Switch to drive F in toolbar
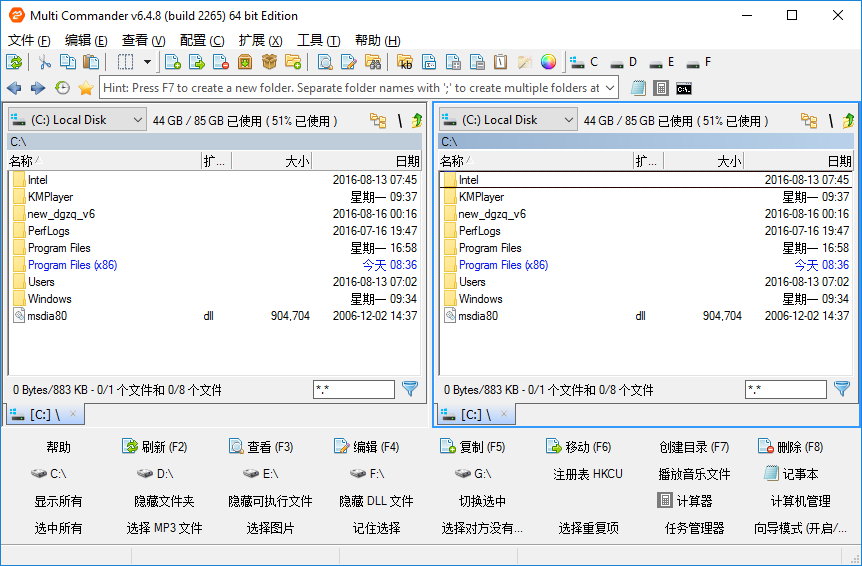The height and width of the screenshot is (566, 862). [x=699, y=62]
